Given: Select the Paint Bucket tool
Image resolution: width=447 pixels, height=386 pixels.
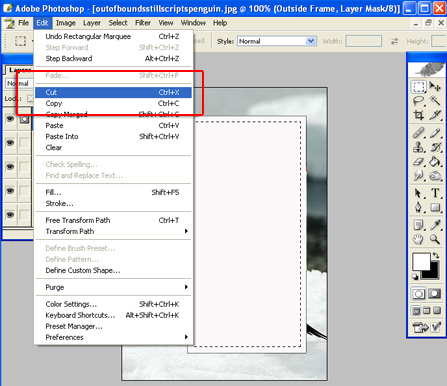Looking at the screenshot, I should tap(435, 161).
